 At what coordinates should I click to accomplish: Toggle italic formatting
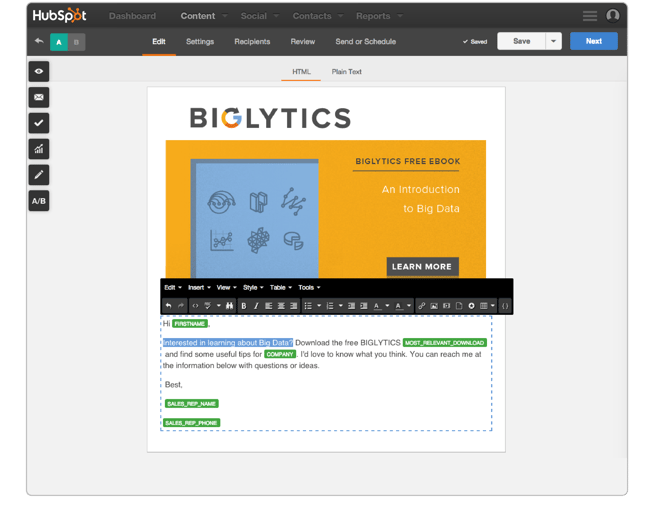pos(256,306)
